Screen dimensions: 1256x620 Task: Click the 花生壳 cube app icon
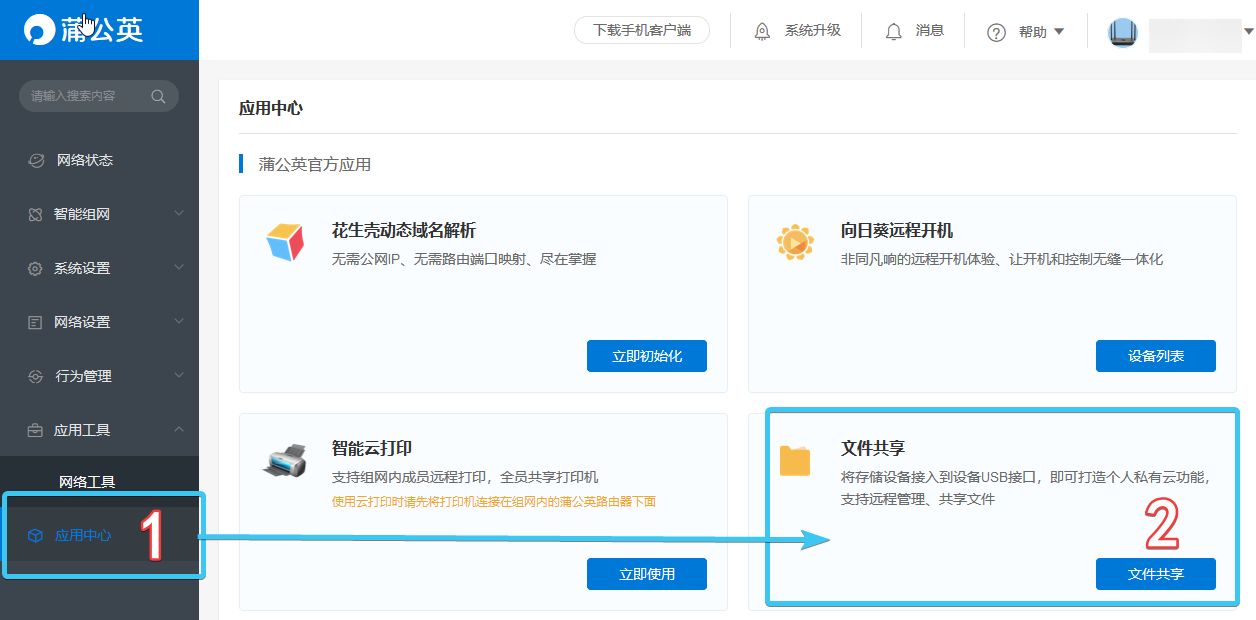click(285, 241)
